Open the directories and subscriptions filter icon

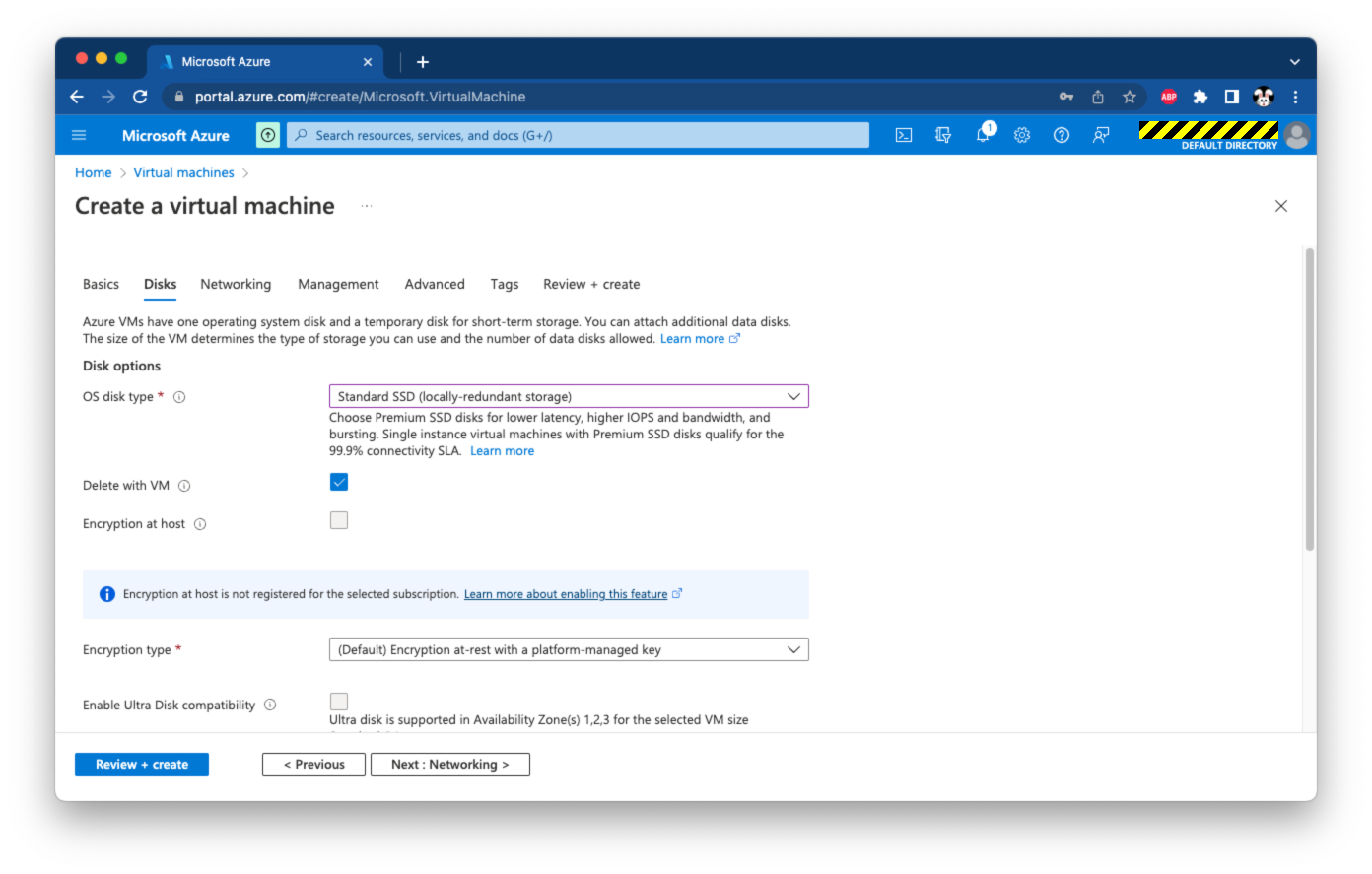tap(943, 135)
